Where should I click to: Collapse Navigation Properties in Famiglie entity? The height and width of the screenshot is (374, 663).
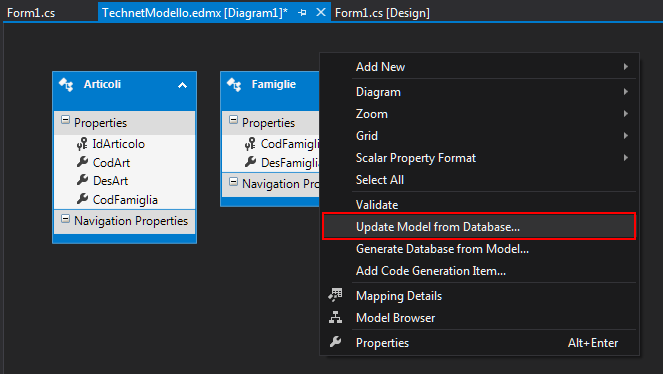(233, 182)
